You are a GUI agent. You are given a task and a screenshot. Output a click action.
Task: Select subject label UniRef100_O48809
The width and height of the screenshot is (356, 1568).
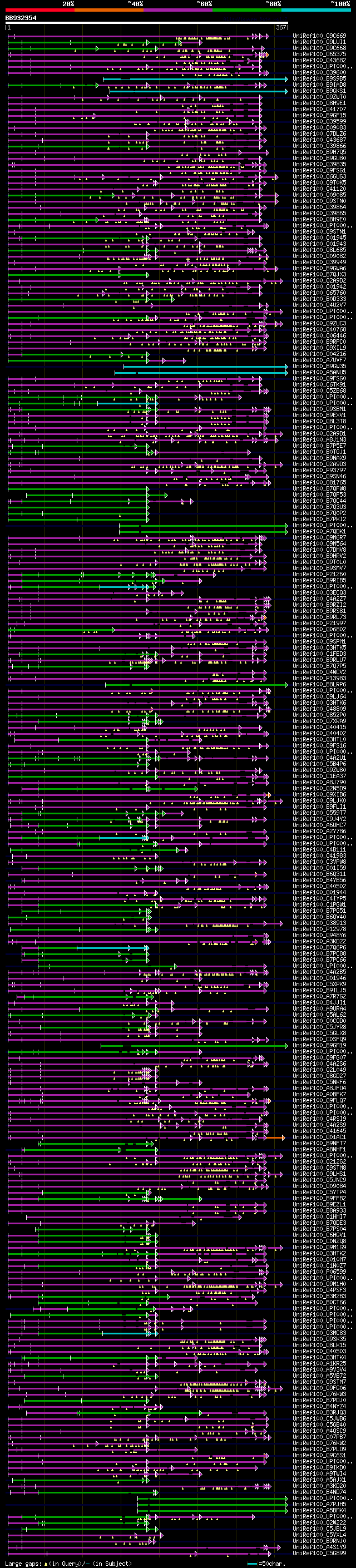[319, 709]
